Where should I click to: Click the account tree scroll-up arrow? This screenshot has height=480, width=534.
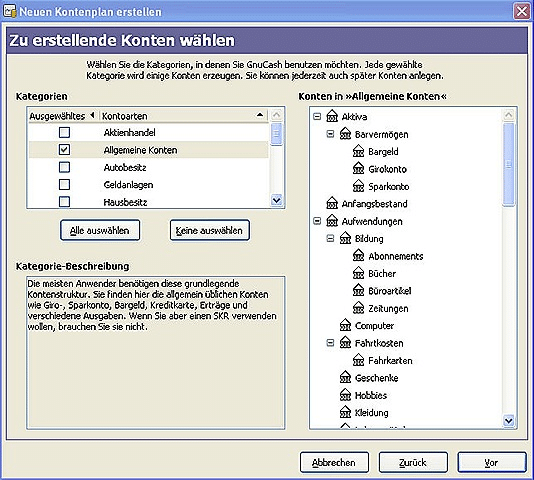(508, 115)
